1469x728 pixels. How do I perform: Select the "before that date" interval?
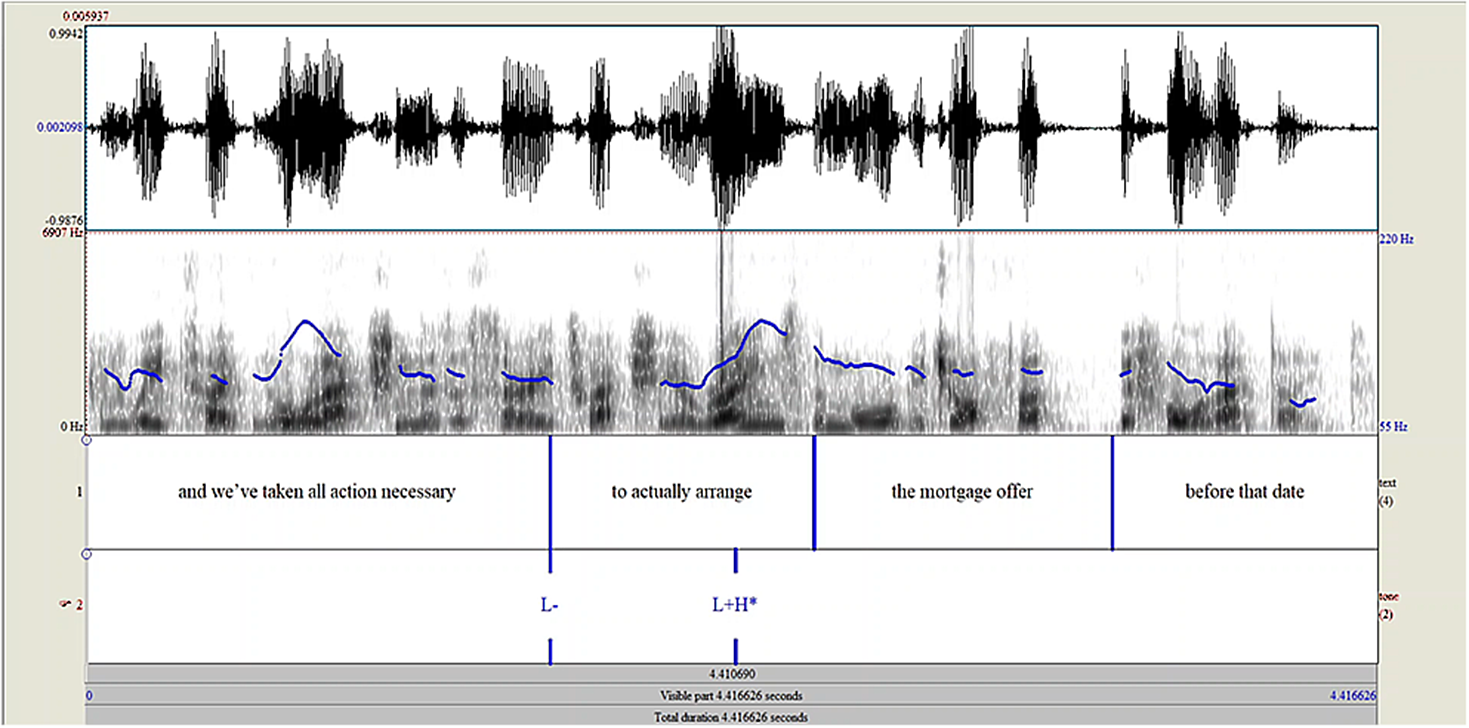pyautogui.click(x=1244, y=492)
